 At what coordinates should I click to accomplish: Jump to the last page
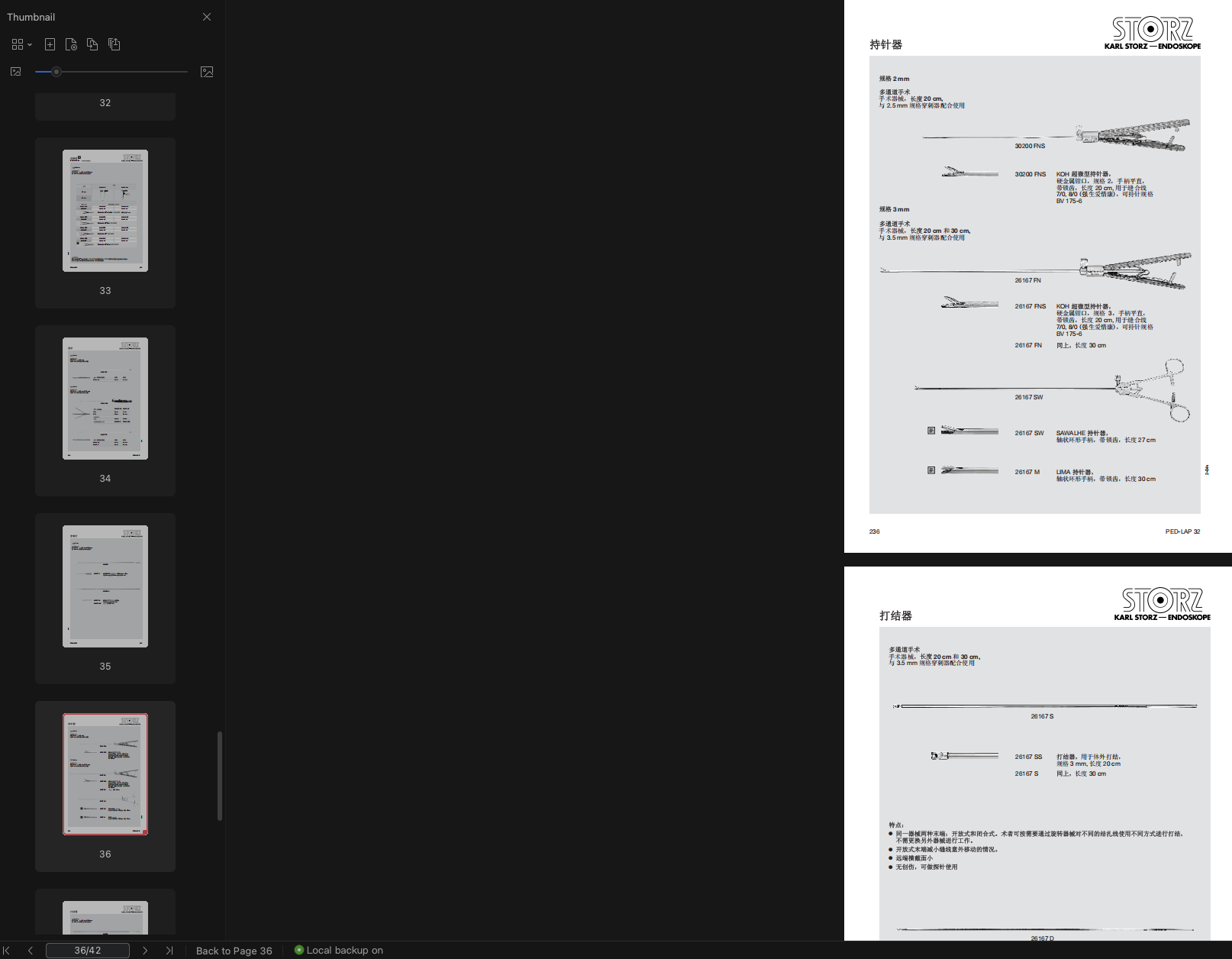169,951
